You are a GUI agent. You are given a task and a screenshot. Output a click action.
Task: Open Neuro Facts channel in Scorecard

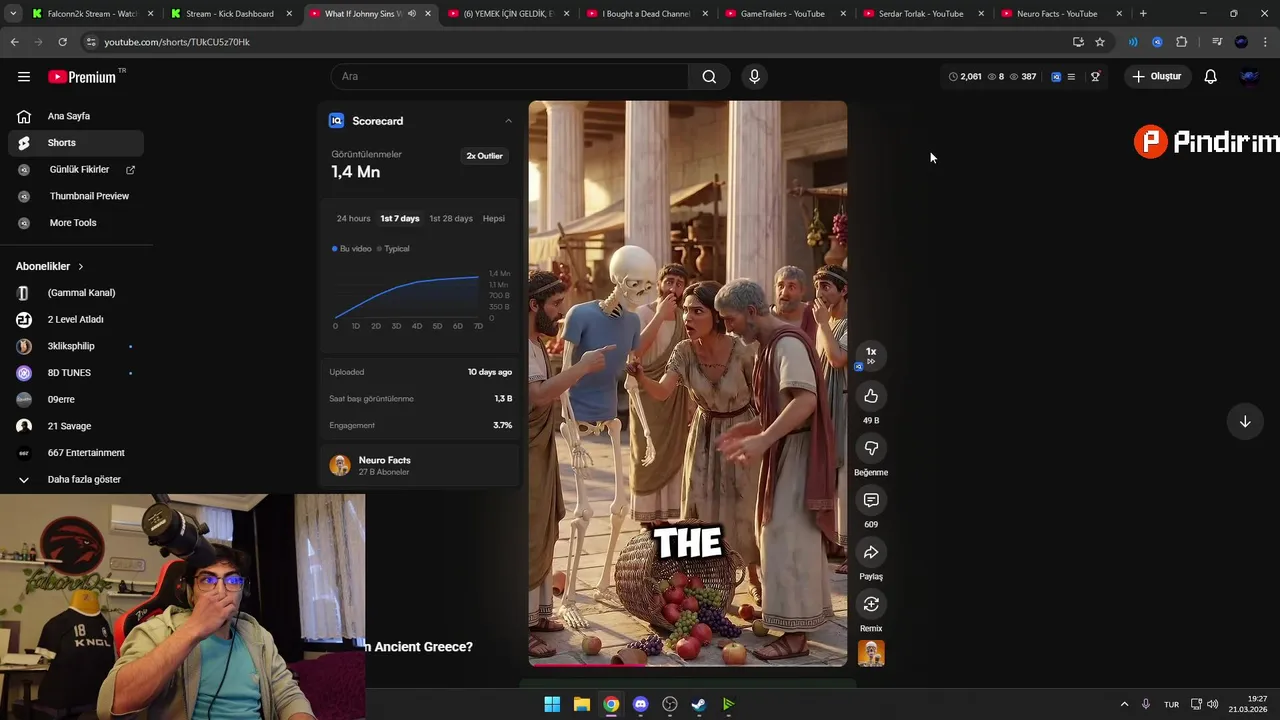coord(419,465)
